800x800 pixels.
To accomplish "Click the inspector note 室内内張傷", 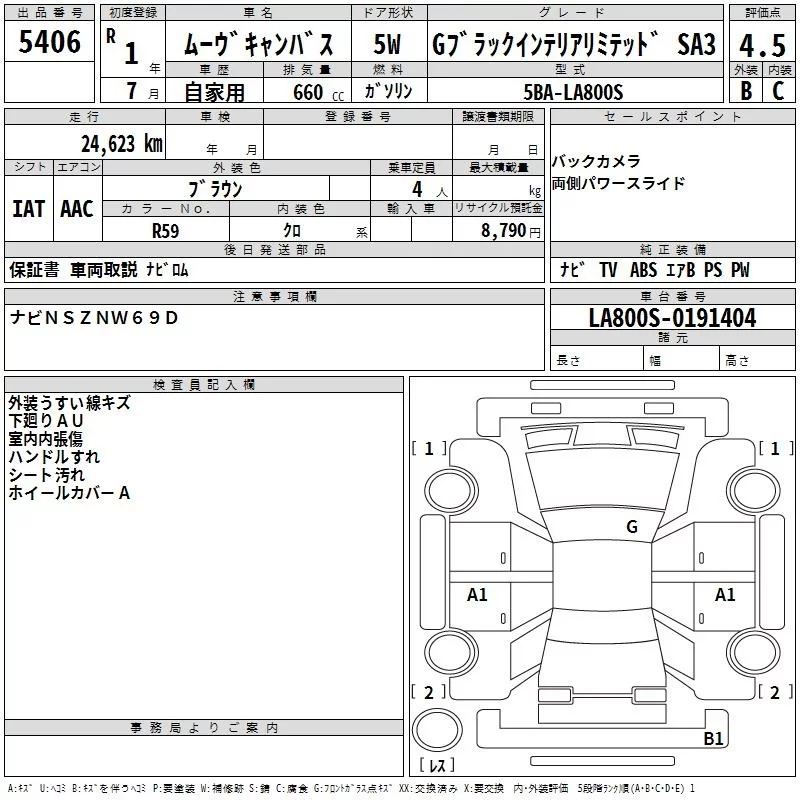I will [45, 439].
